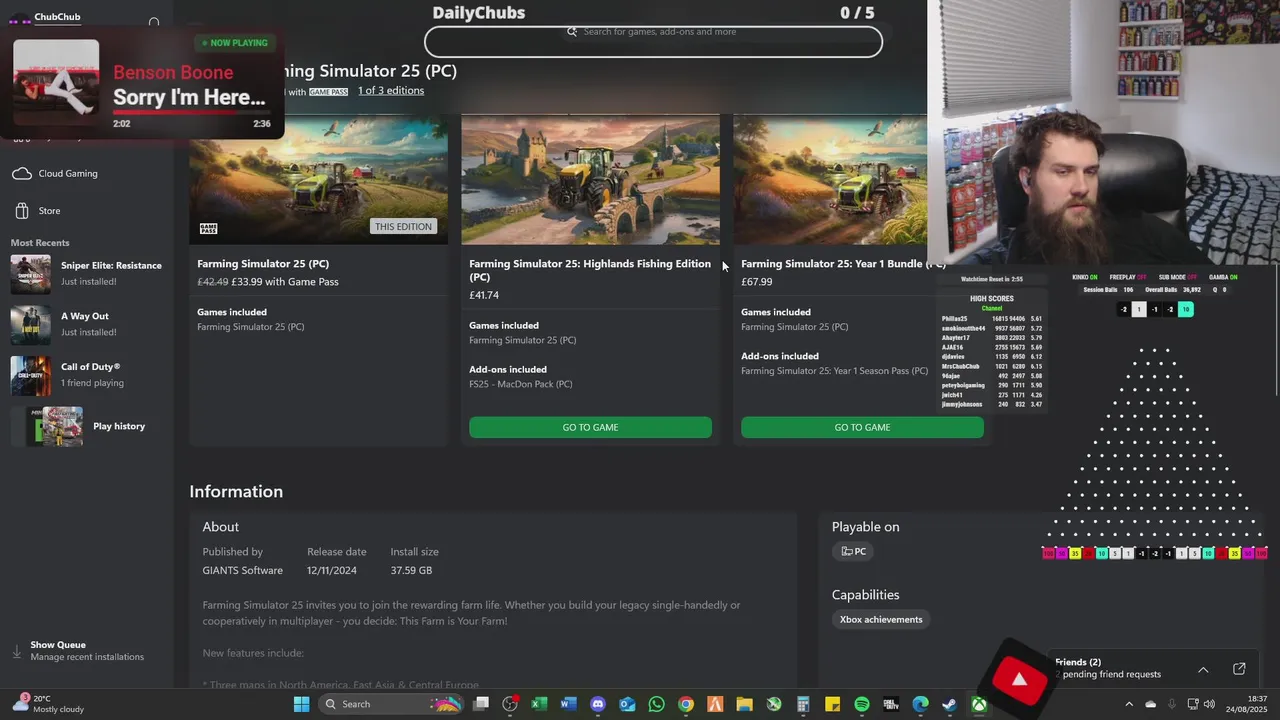Open Call of Duty from Most Recents

86,375
